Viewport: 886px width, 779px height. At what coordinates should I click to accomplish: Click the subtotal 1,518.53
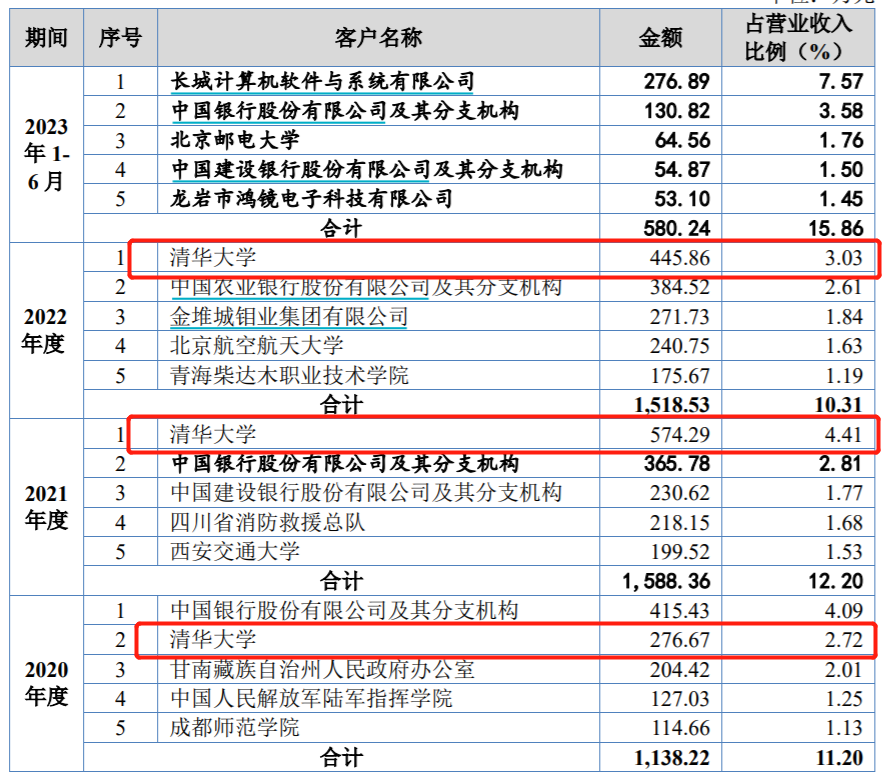pyautogui.click(x=672, y=405)
